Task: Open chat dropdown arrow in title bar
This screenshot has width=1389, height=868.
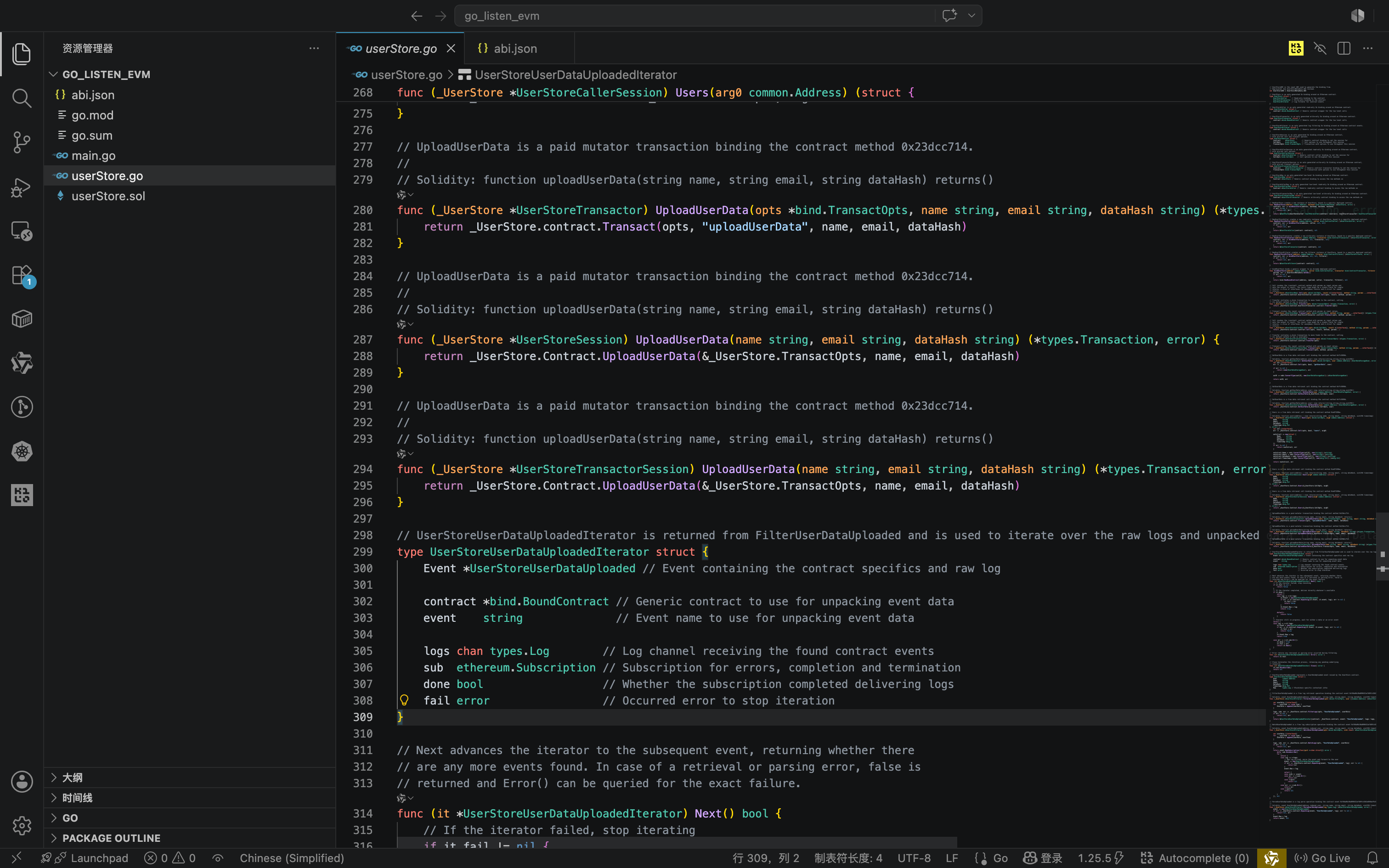Action: point(971,16)
